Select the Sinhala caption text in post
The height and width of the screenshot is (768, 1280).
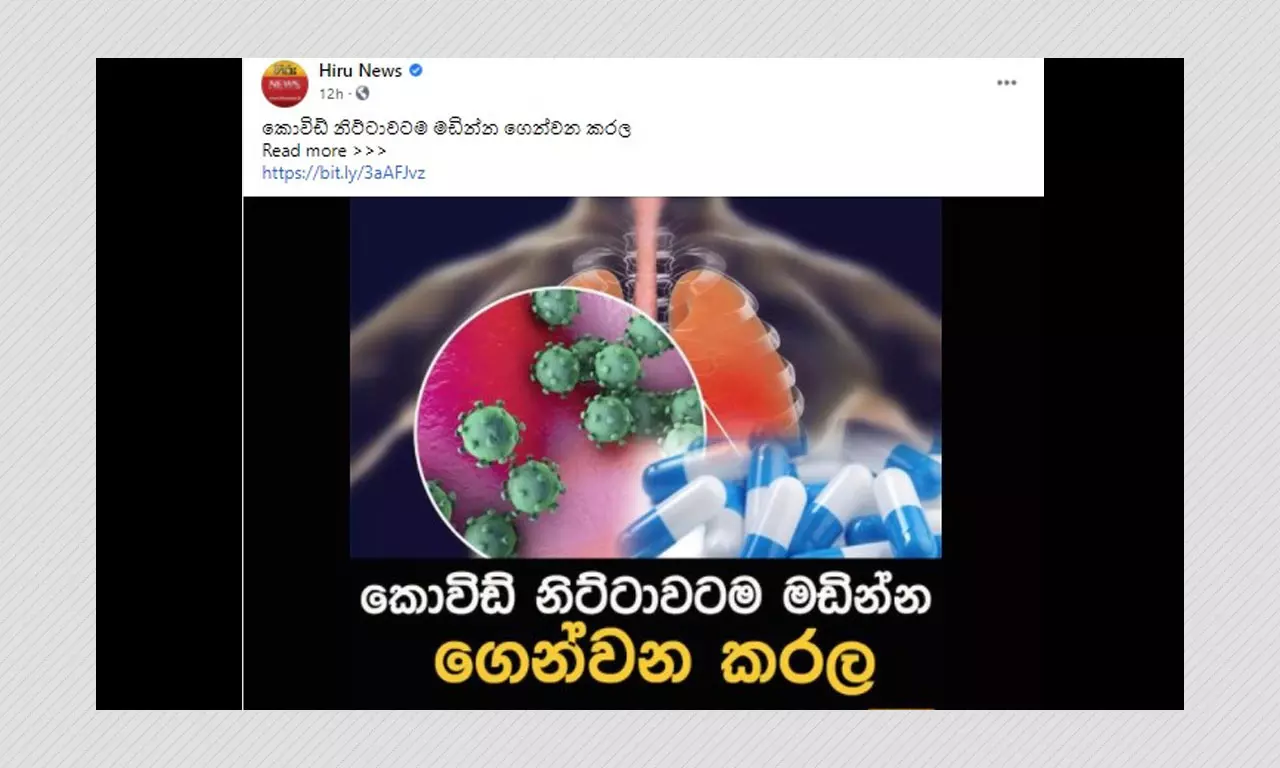[x=446, y=128]
